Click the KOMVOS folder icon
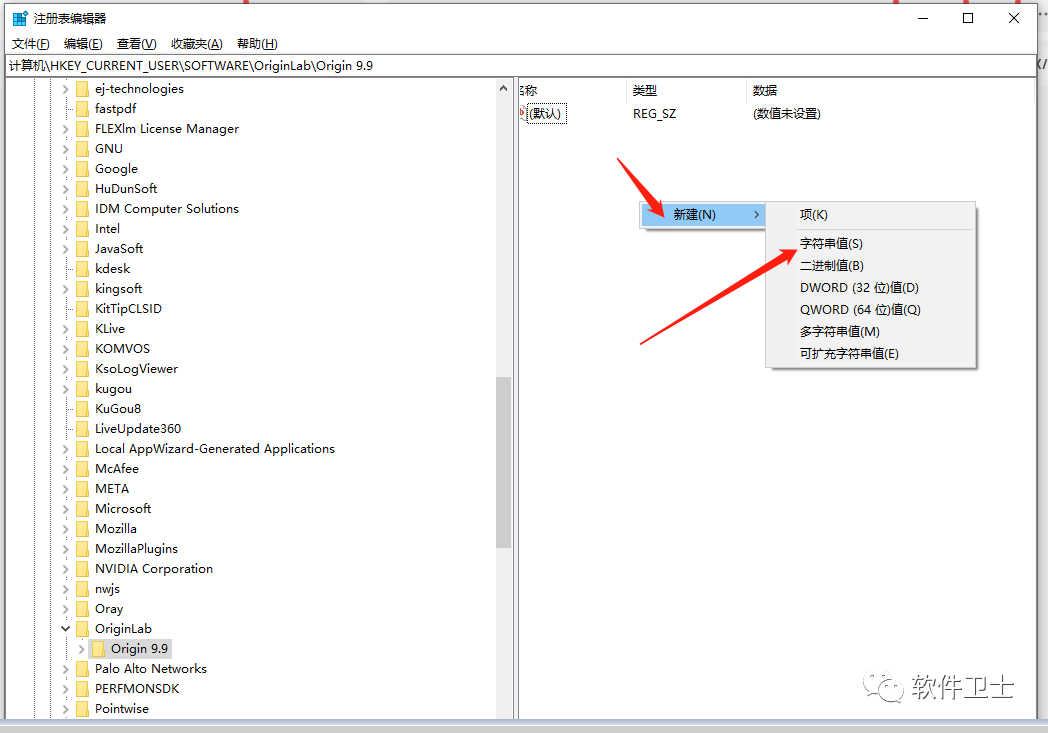The image size is (1048, 733). pos(82,349)
